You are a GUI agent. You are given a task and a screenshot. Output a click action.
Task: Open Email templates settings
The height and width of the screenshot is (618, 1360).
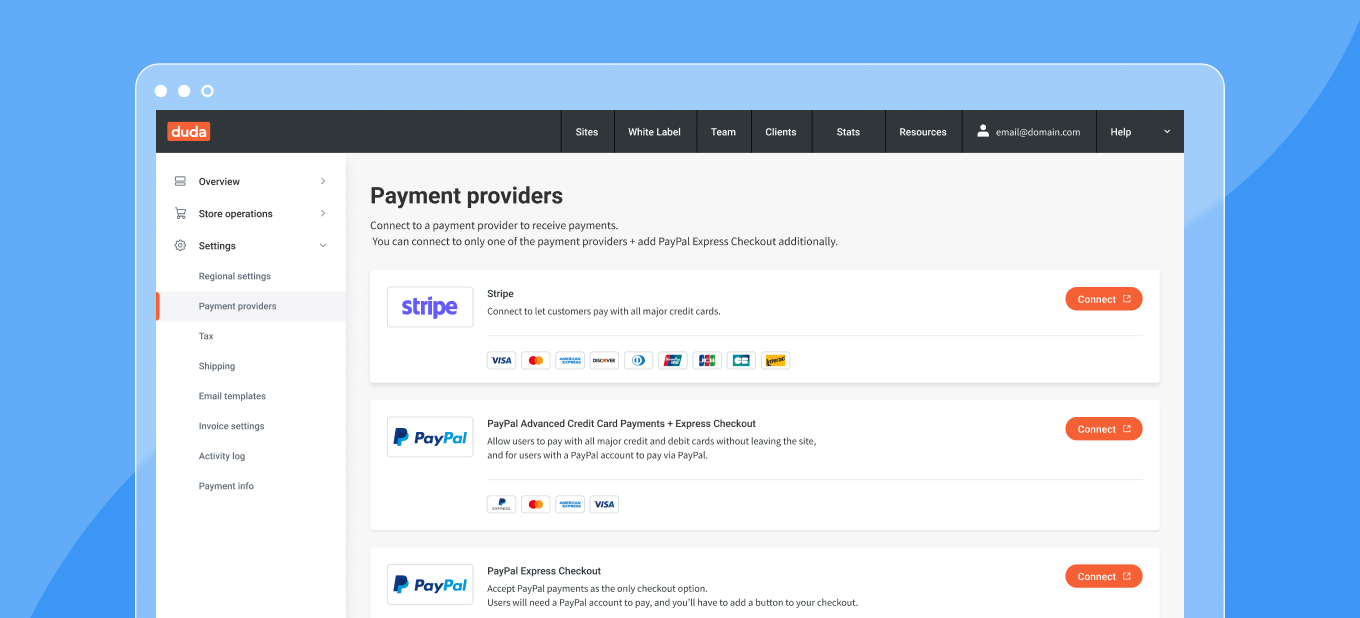click(x=232, y=396)
